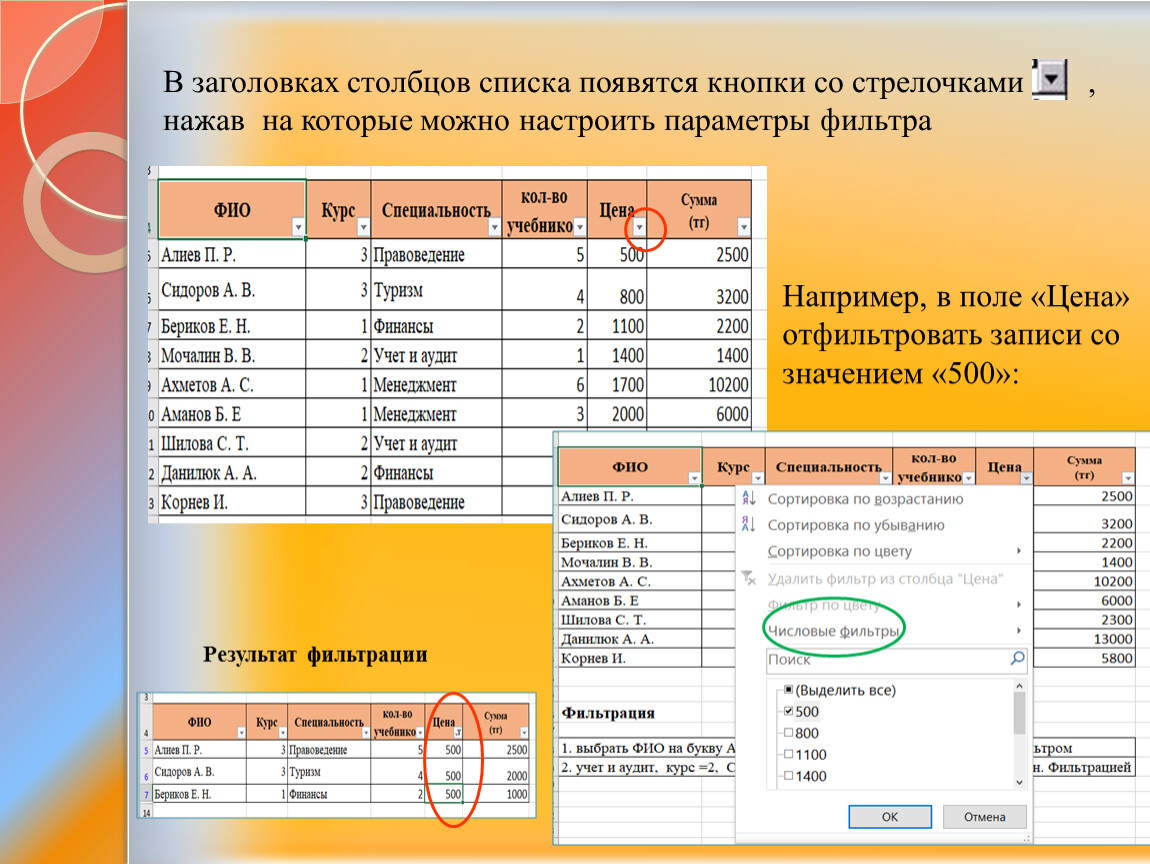This screenshot has width=1150, height=864.
Task: Open the ФИО dropdown in the result table
Action: (241, 733)
